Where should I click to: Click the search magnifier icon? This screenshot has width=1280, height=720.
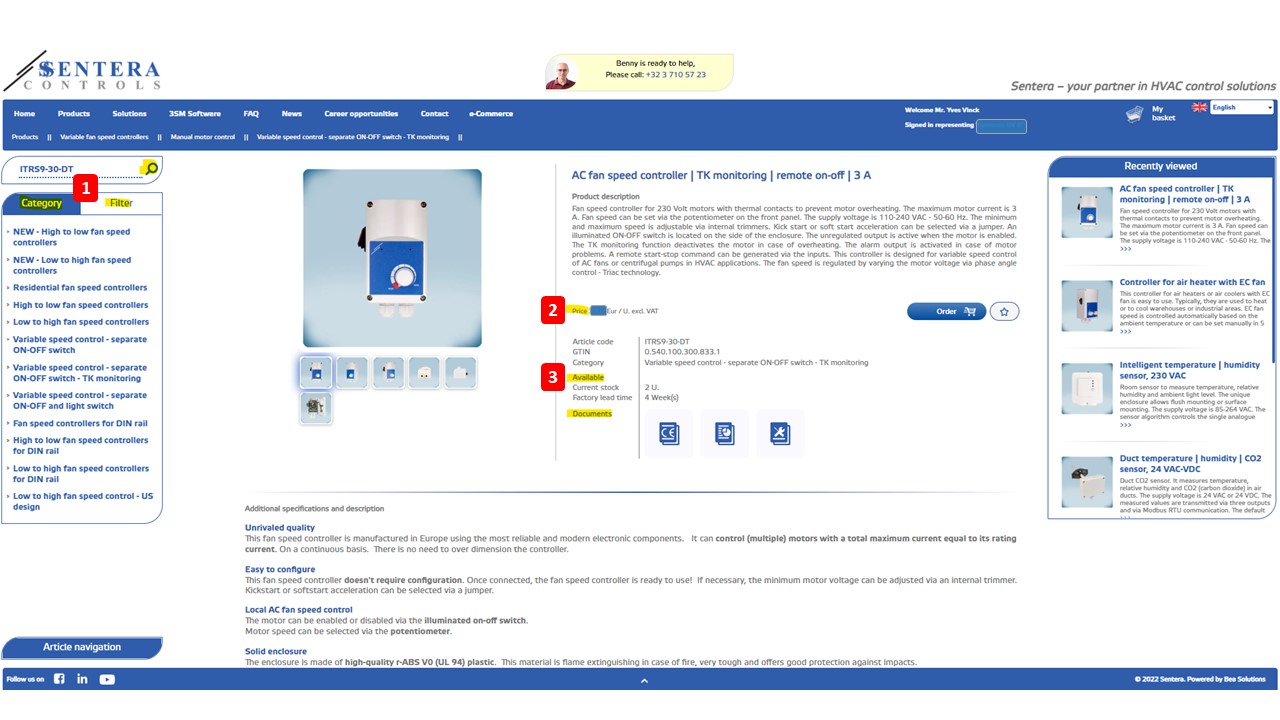(x=150, y=168)
